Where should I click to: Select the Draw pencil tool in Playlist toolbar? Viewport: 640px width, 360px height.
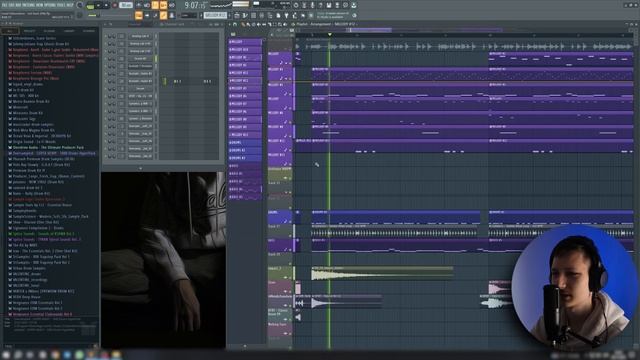point(243,24)
